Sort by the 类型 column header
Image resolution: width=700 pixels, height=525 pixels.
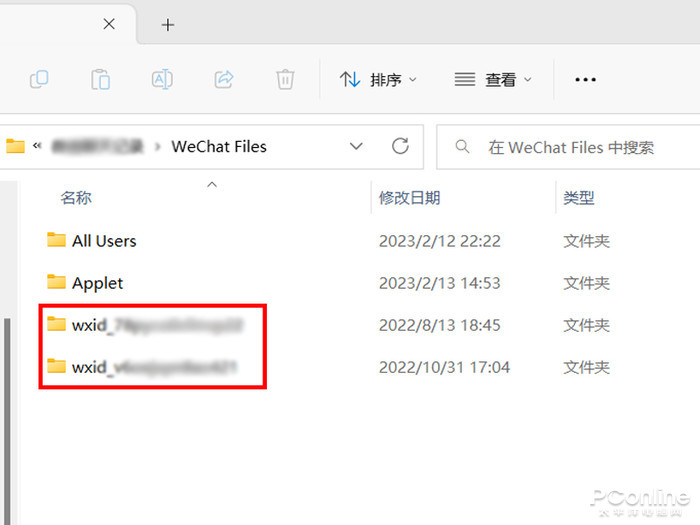pyautogui.click(x=579, y=198)
